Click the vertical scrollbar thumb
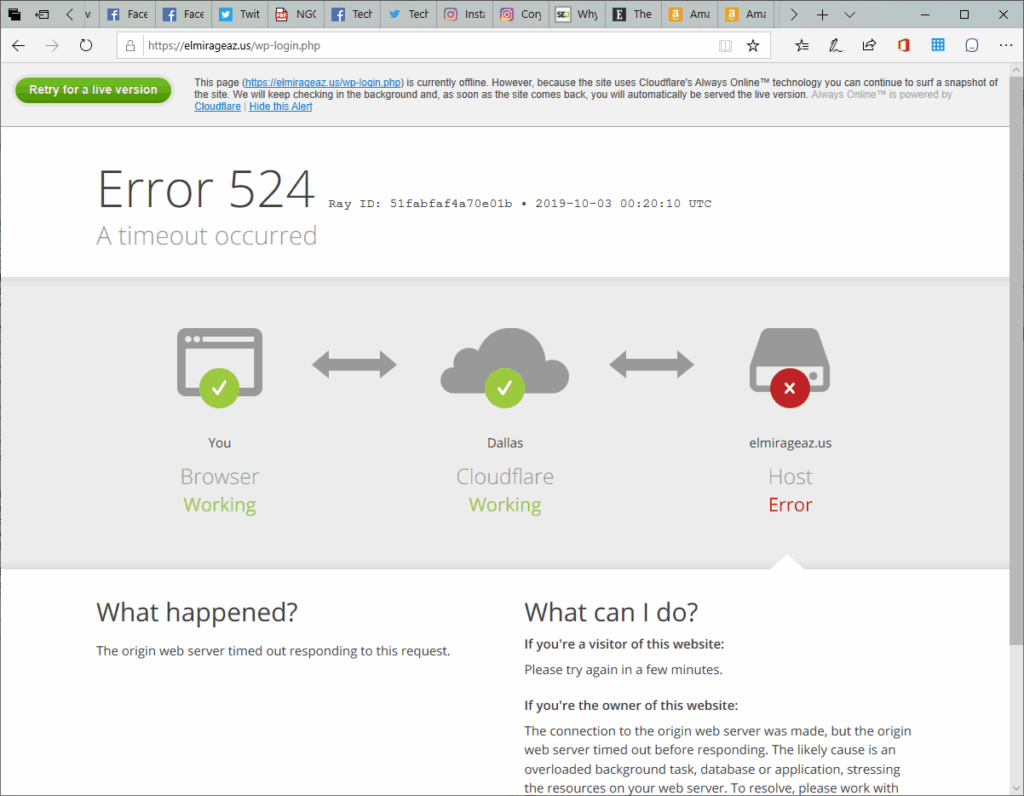Viewport: 1024px width, 796px height. (1016, 359)
